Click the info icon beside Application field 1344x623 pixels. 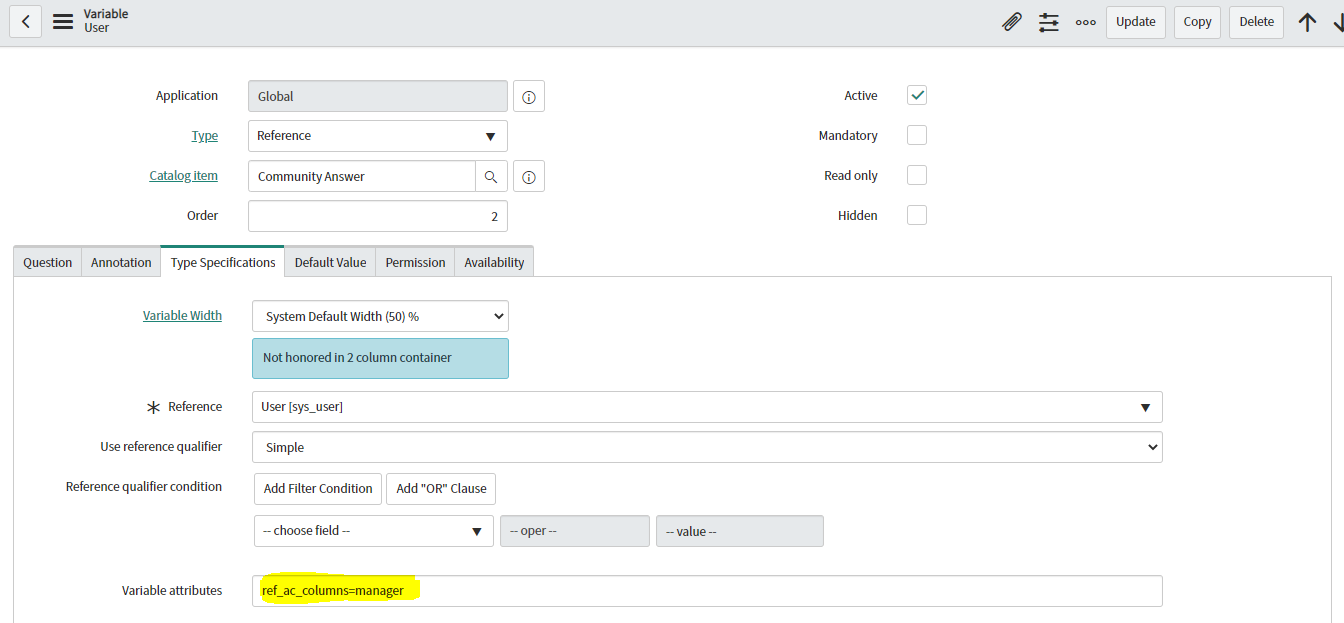click(528, 96)
